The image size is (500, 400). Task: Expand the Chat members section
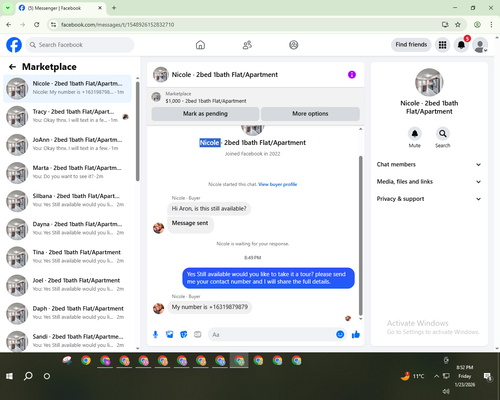click(429, 164)
